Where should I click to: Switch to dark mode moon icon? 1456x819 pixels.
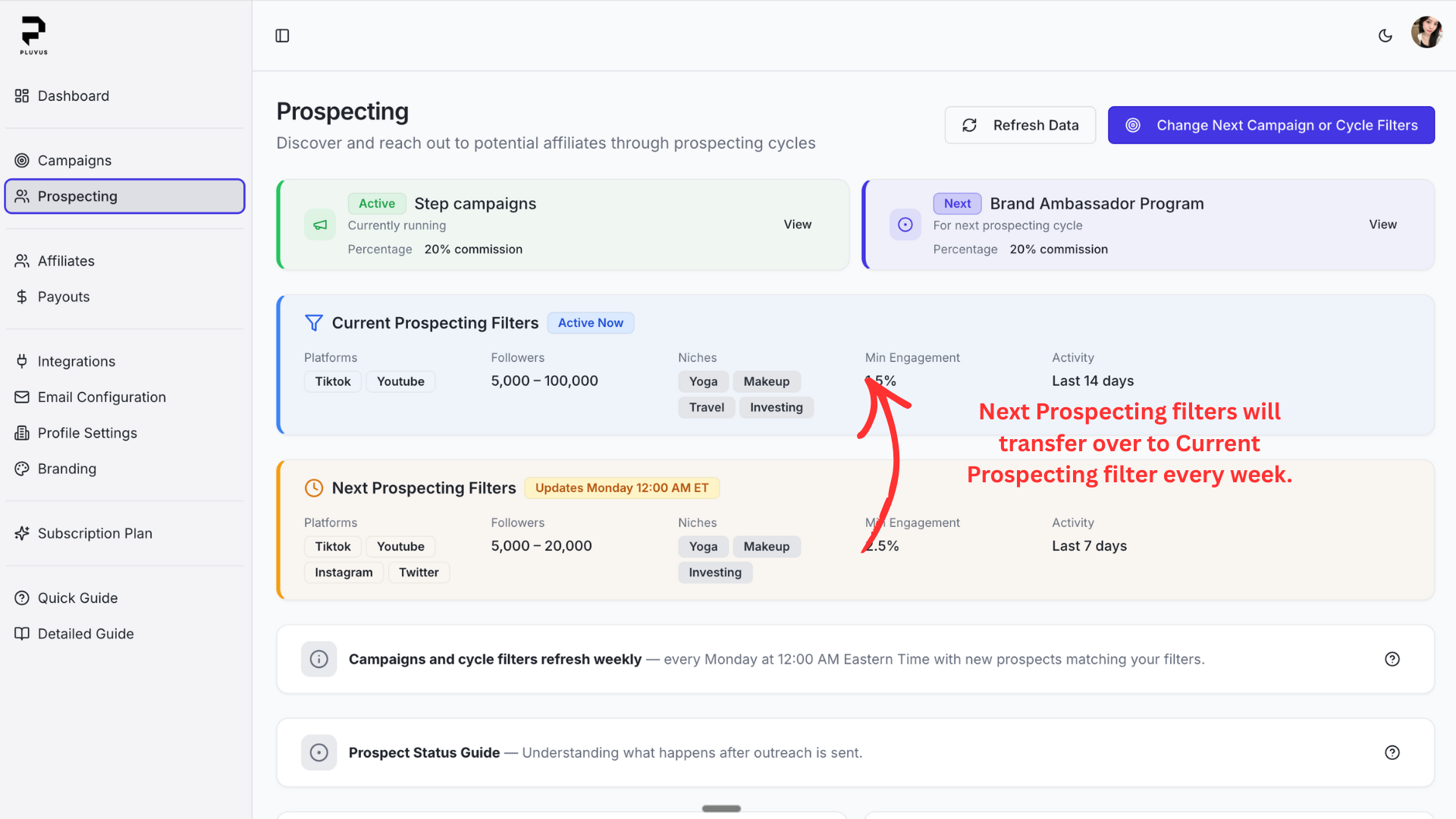point(1385,36)
